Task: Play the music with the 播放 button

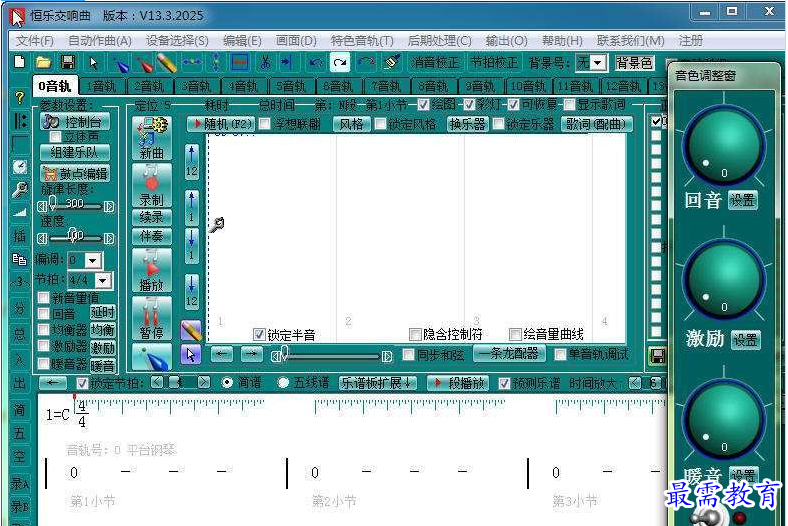Action: (x=152, y=270)
